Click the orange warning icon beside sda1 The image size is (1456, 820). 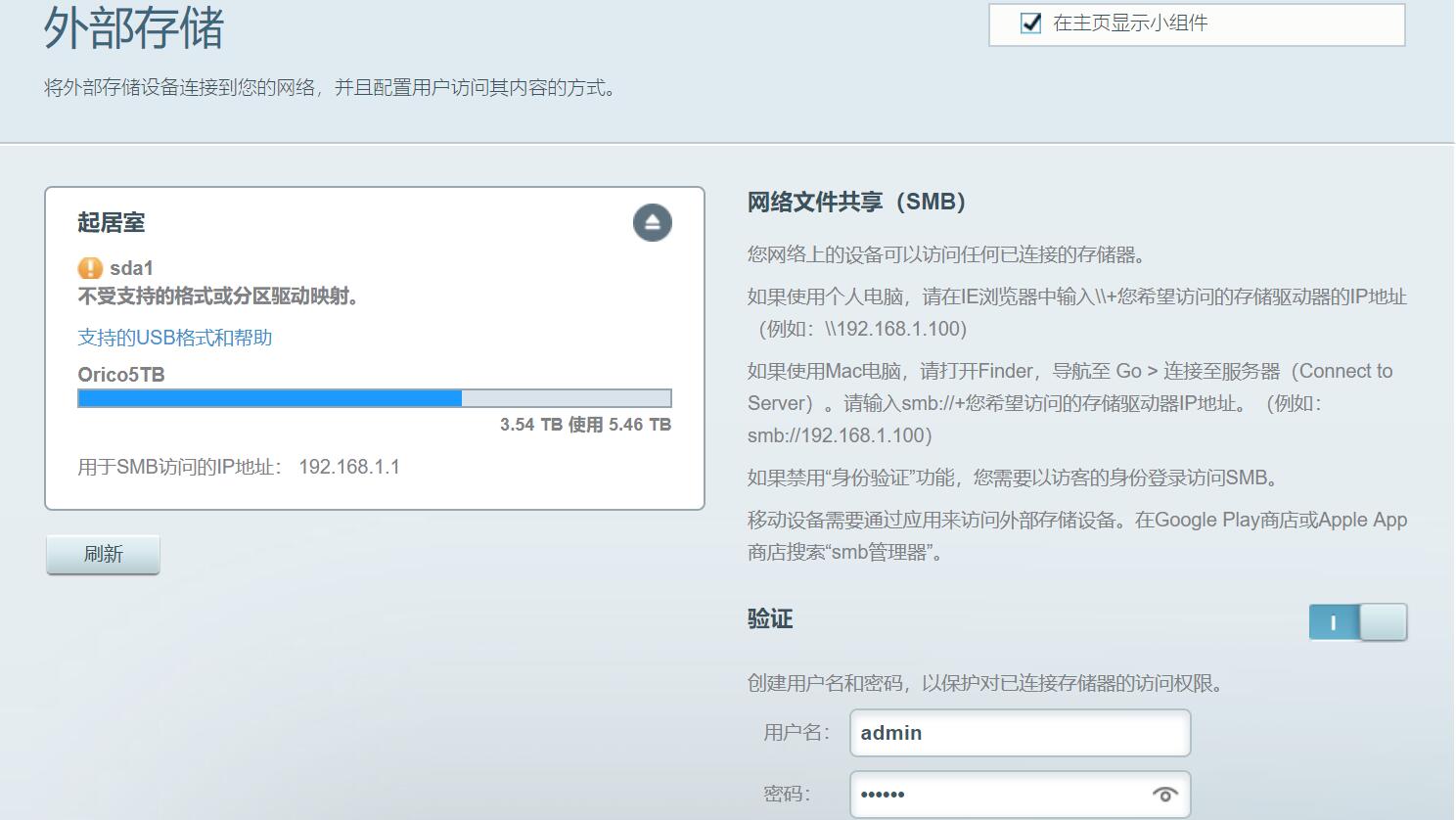tap(90, 268)
